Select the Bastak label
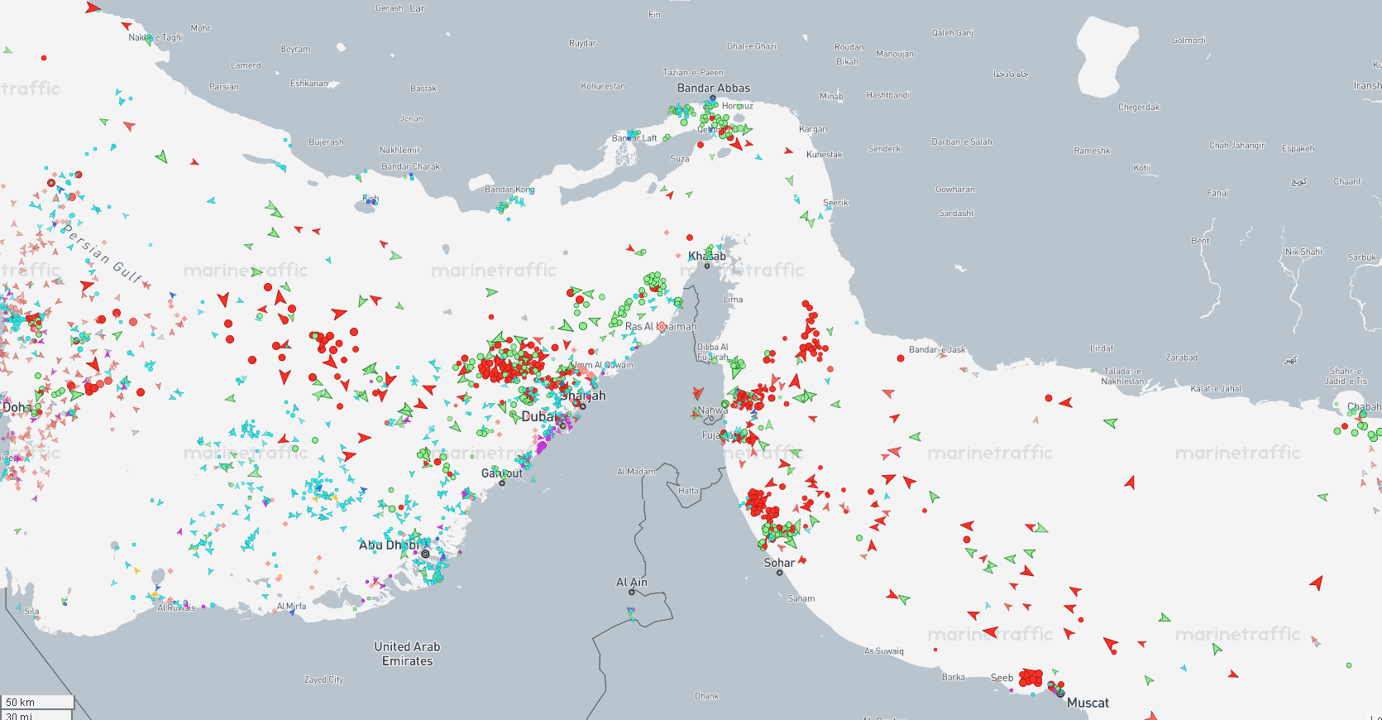This screenshot has width=1382, height=720. click(424, 89)
